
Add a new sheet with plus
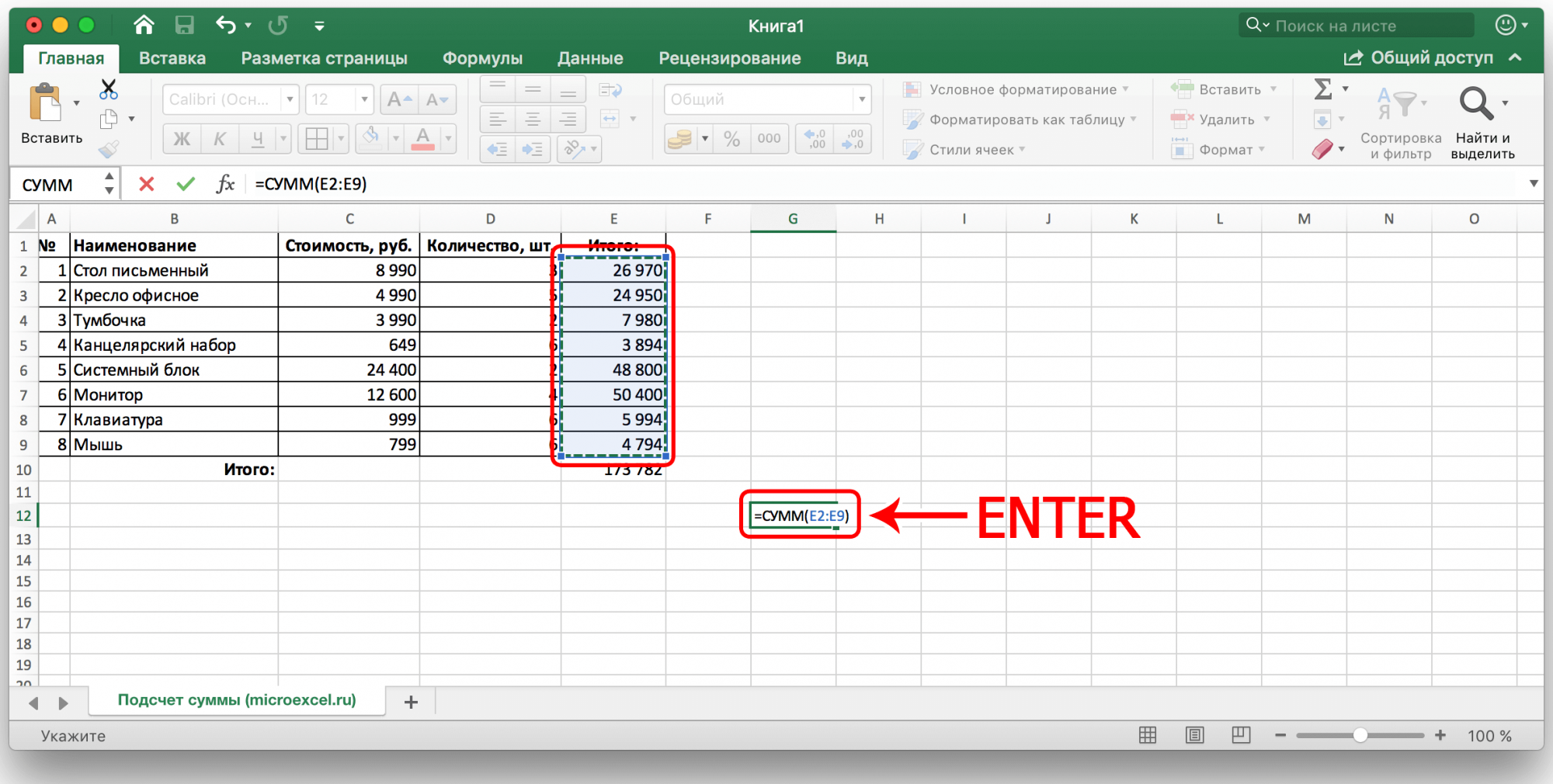pyautogui.click(x=412, y=702)
